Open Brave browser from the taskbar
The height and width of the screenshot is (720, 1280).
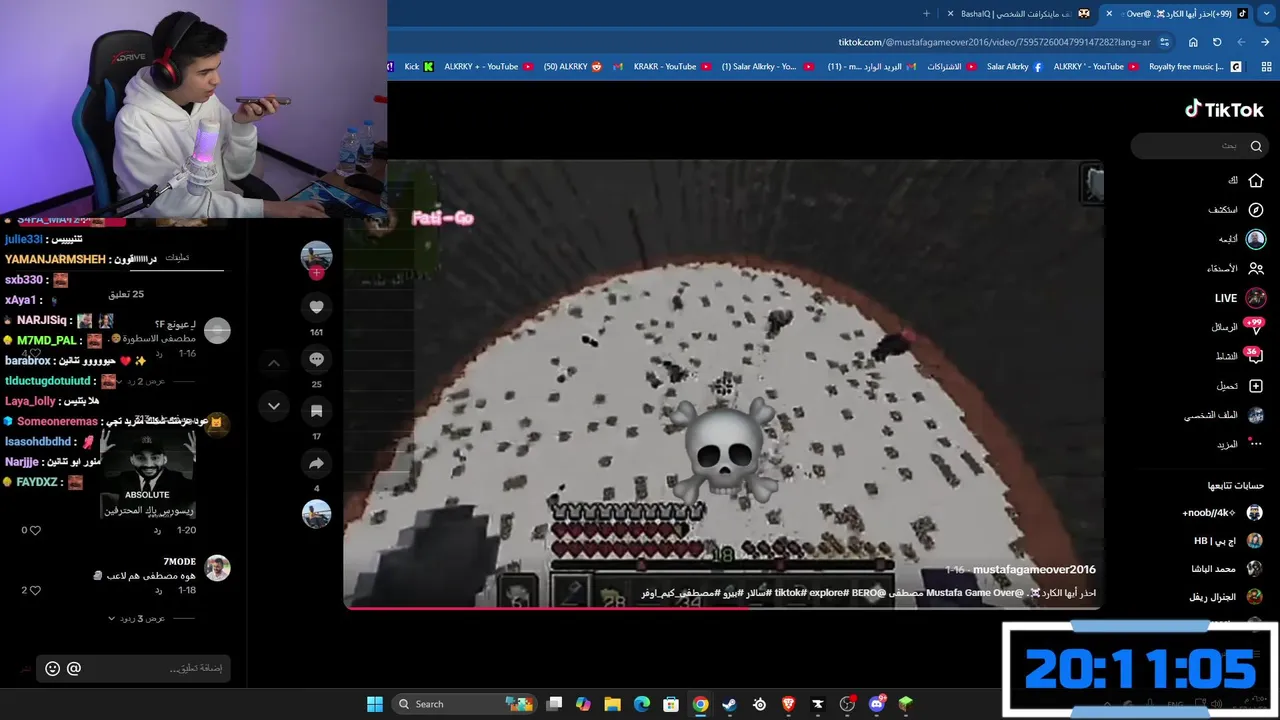pyautogui.click(x=788, y=704)
